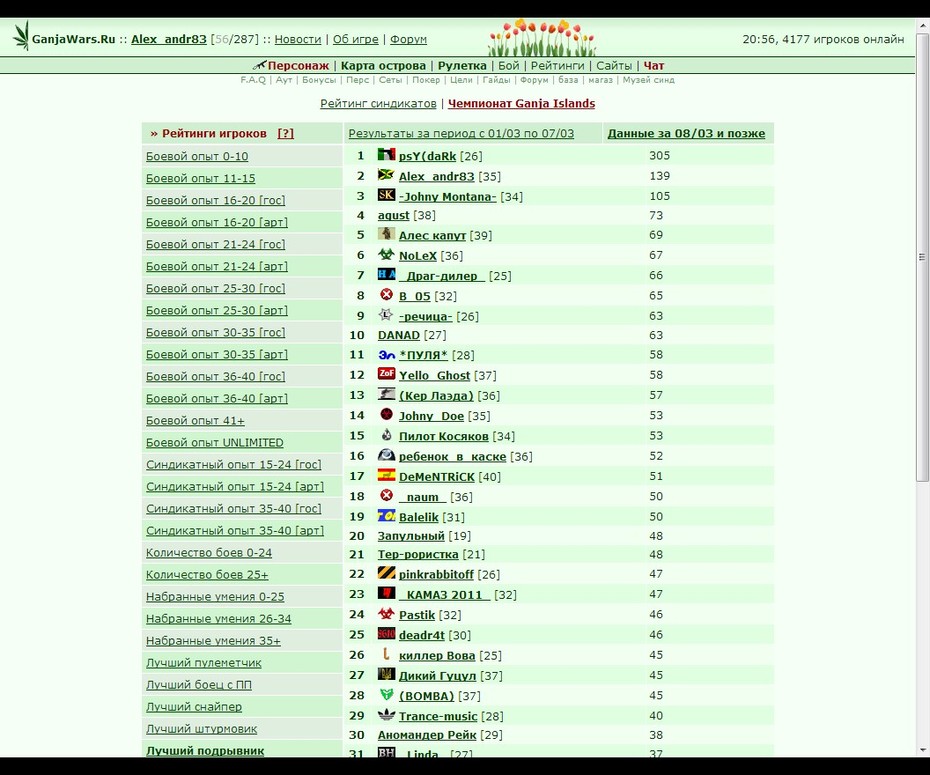
Task: Click page vertical scrollbar thumb
Action: 922,256
